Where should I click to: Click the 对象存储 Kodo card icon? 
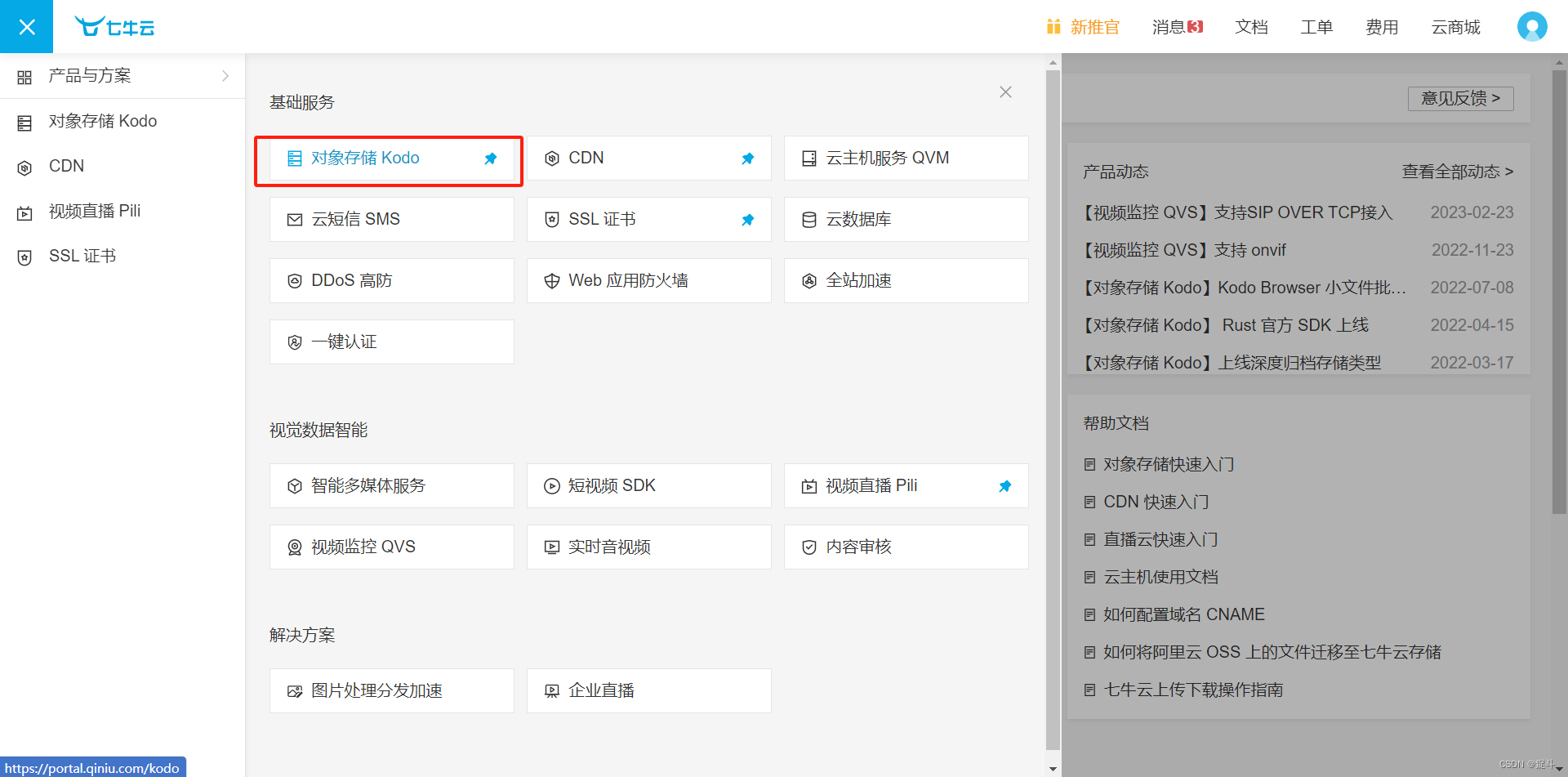pos(295,159)
